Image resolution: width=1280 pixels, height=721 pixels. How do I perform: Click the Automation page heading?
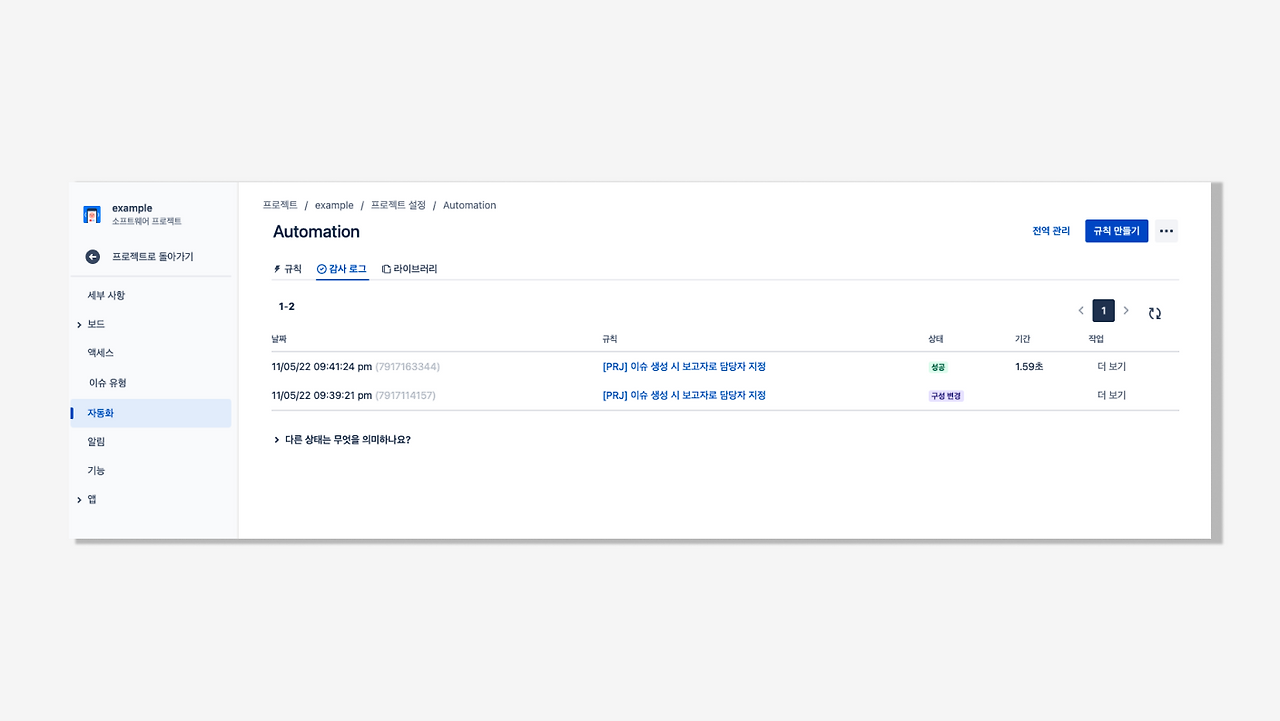click(x=316, y=232)
